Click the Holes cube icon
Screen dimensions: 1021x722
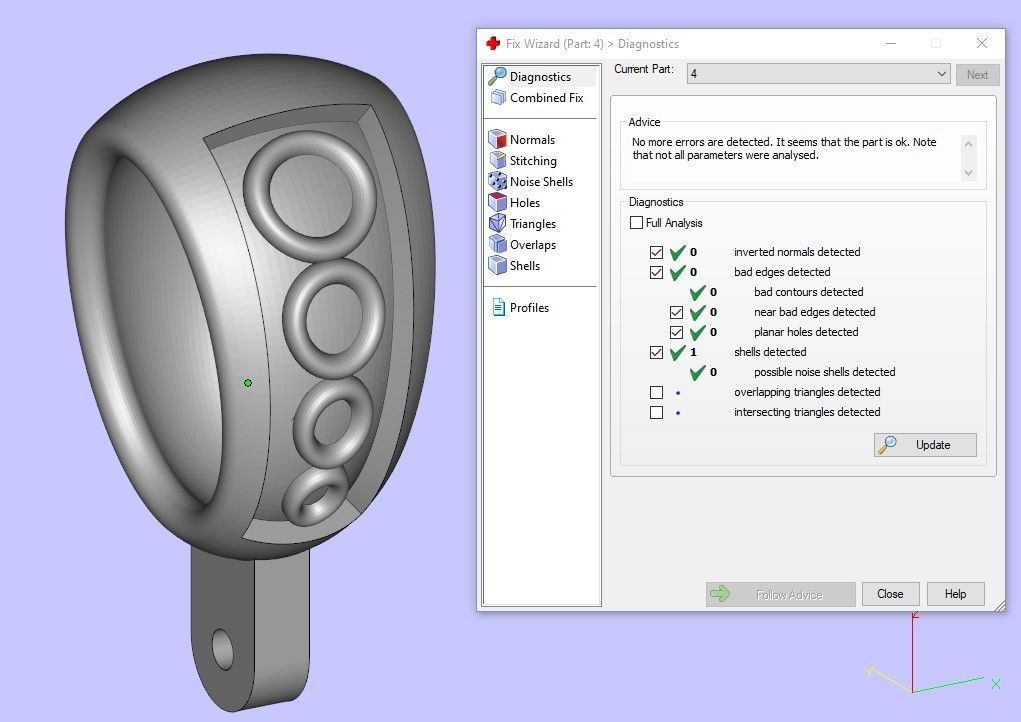[x=497, y=202]
